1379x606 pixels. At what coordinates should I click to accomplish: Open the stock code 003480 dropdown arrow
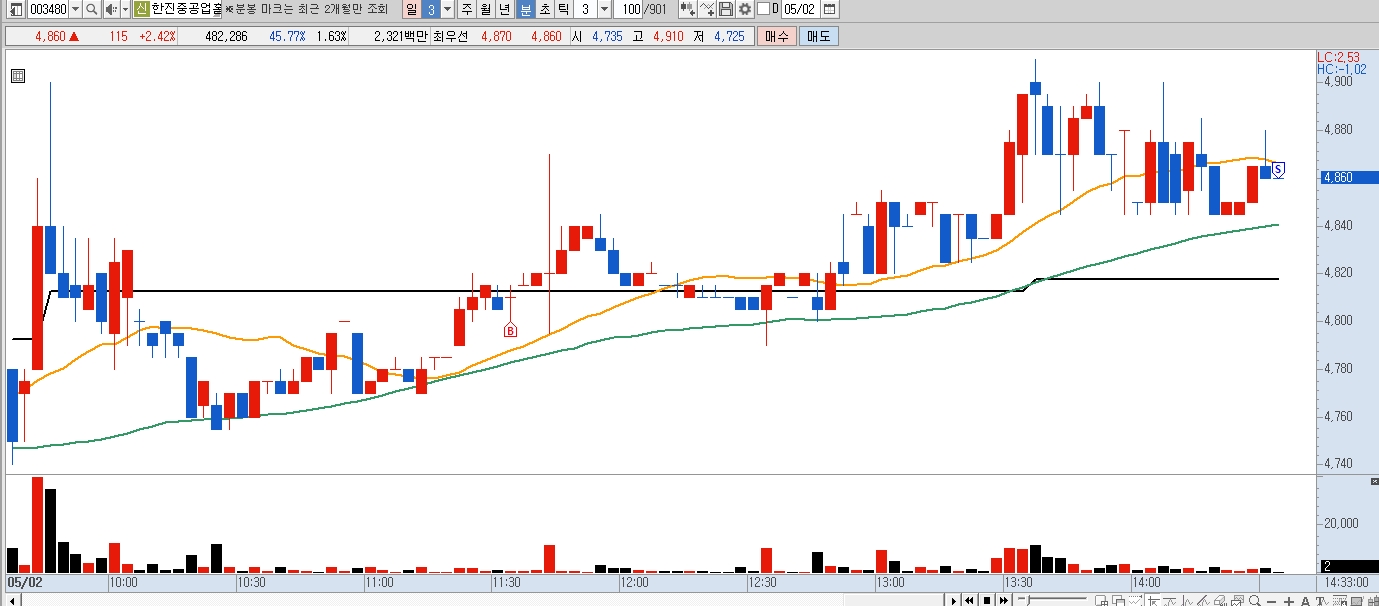click(x=76, y=9)
